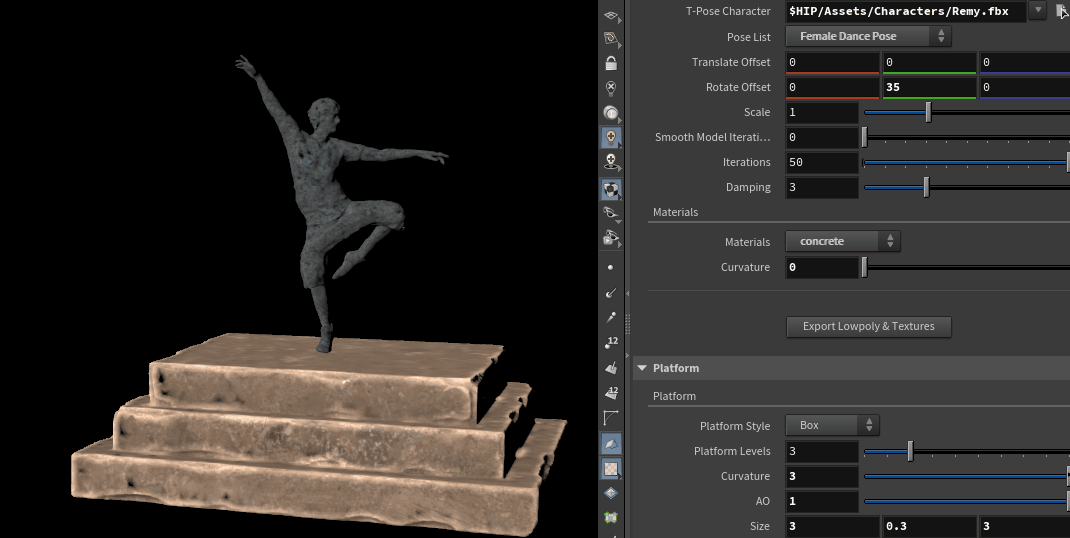The width and height of the screenshot is (1070, 538).
Task: Open the T-Pose Character path history arrow
Action: [1038, 11]
